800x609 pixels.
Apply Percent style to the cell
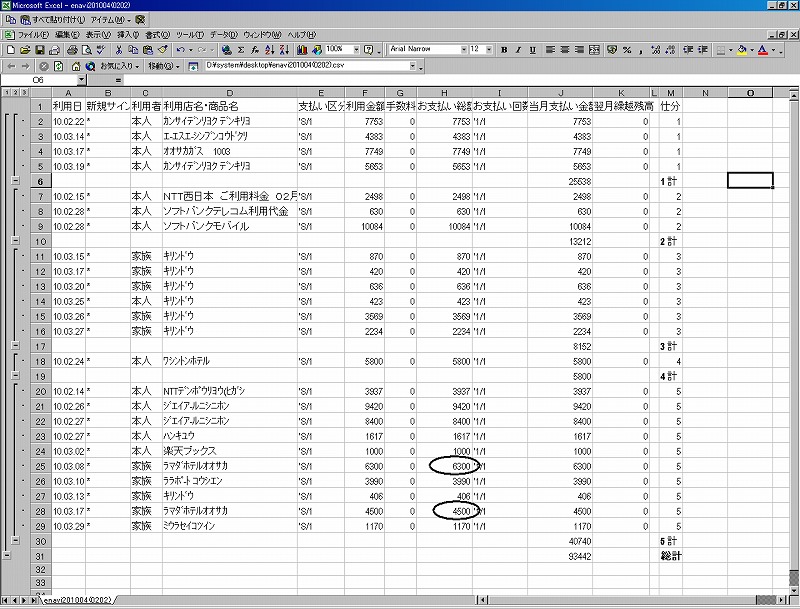pos(627,49)
